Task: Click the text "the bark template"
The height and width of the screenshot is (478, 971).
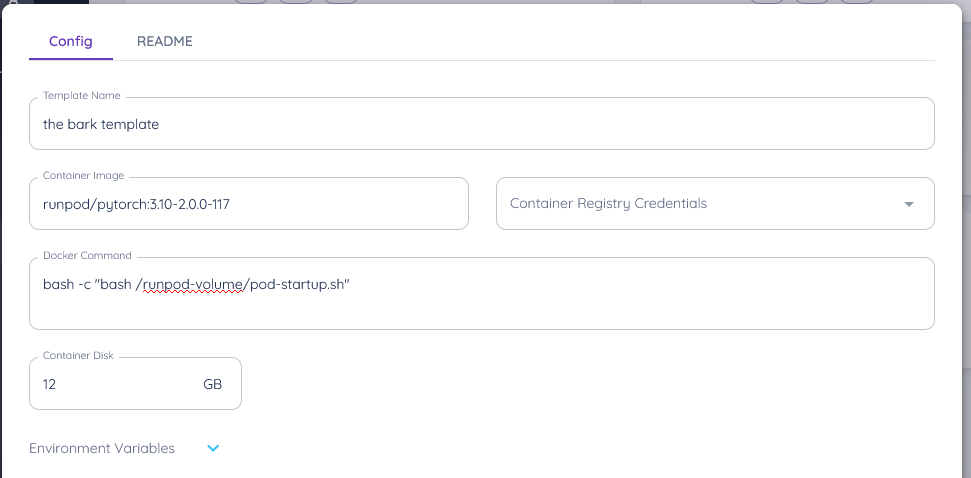Action: point(101,124)
